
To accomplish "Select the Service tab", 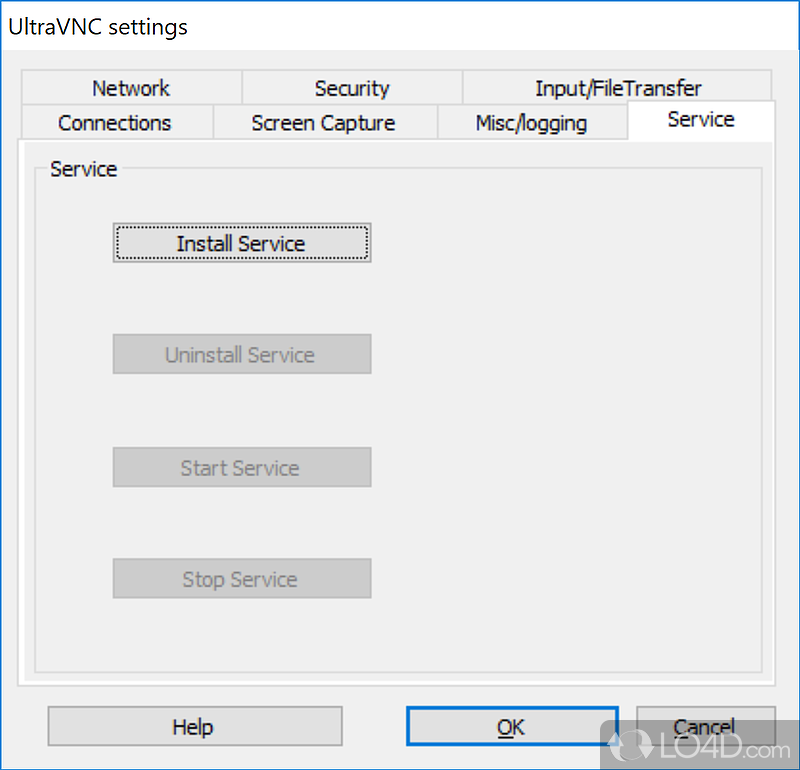I will coord(701,120).
